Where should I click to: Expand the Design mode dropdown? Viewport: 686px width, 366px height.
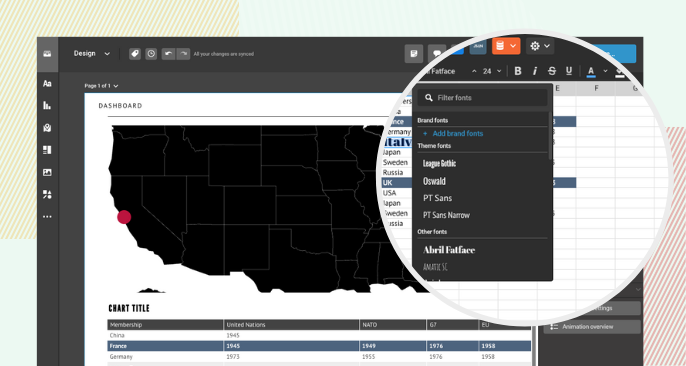pyautogui.click(x=91, y=53)
